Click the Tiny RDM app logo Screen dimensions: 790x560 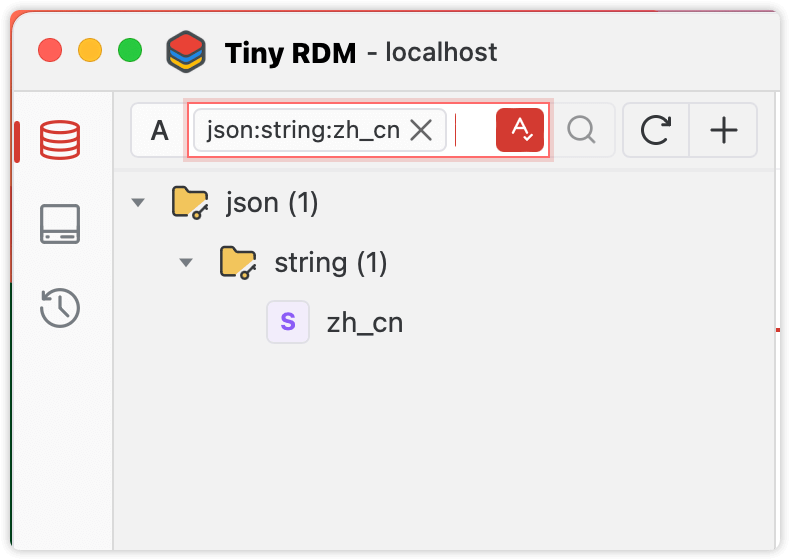point(186,51)
